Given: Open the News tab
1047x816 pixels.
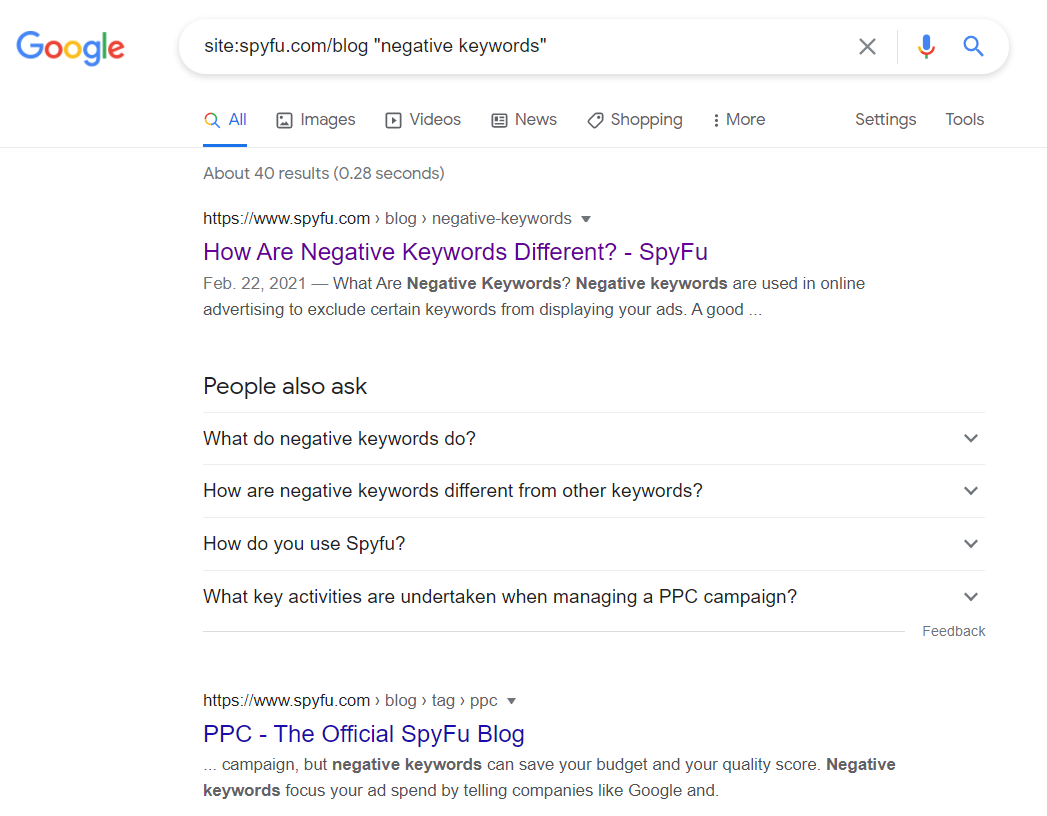Looking at the screenshot, I should (x=524, y=120).
